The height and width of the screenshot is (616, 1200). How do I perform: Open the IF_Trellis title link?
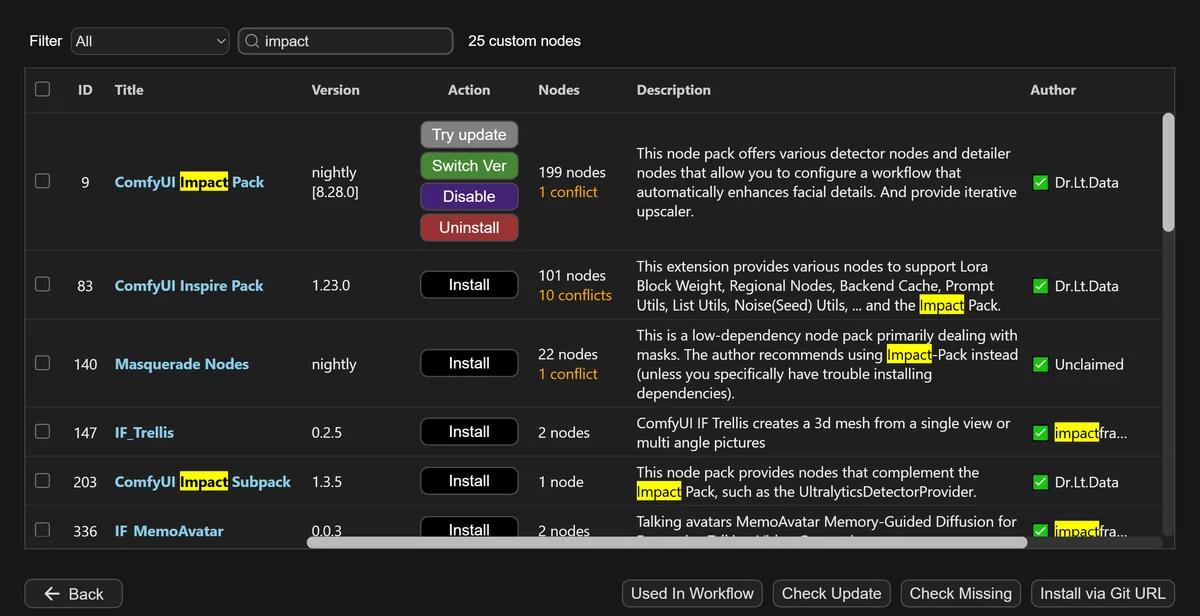[x=144, y=432]
